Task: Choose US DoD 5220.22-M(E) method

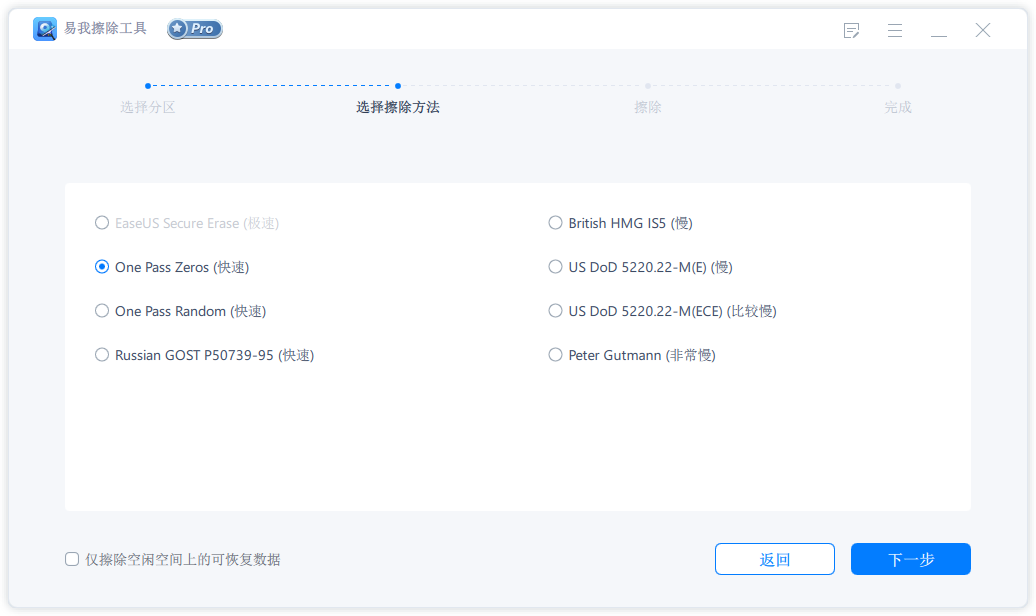Action: coord(556,266)
